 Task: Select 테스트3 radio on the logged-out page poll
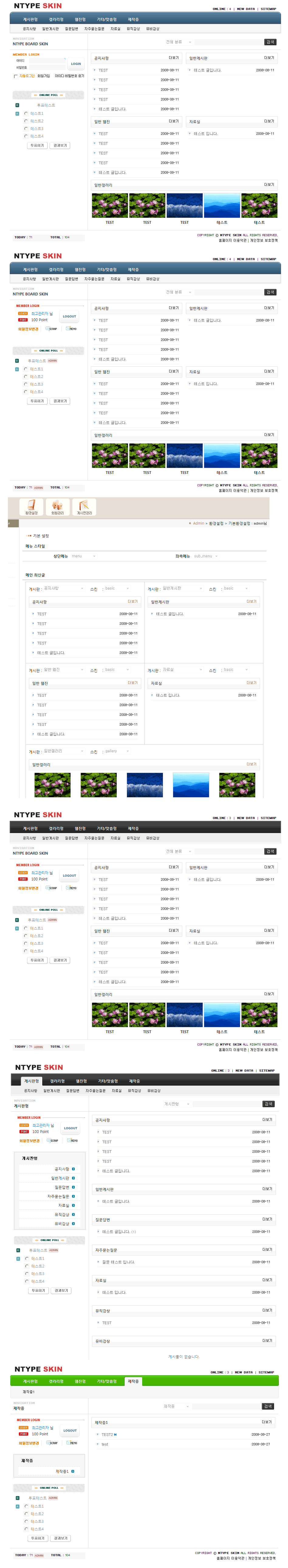pyautogui.click(x=26, y=128)
